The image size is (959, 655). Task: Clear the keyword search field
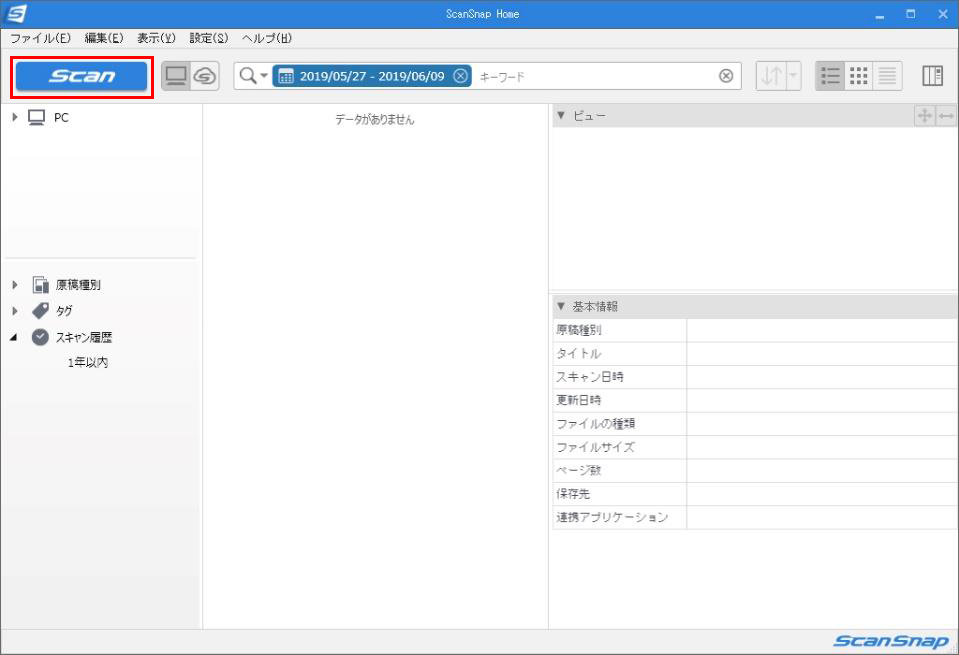point(726,76)
